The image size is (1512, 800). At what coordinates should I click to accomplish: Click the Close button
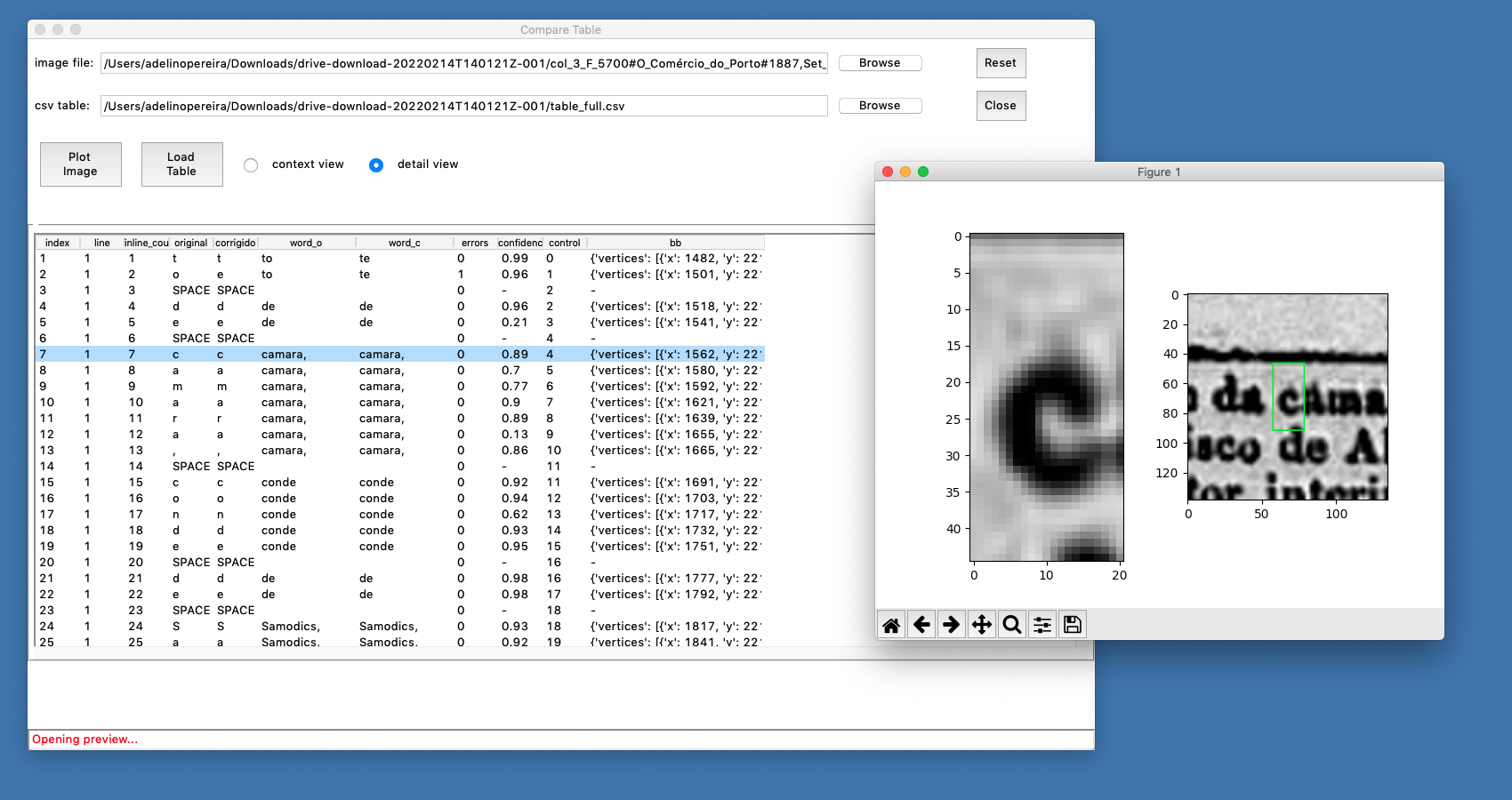1001,106
